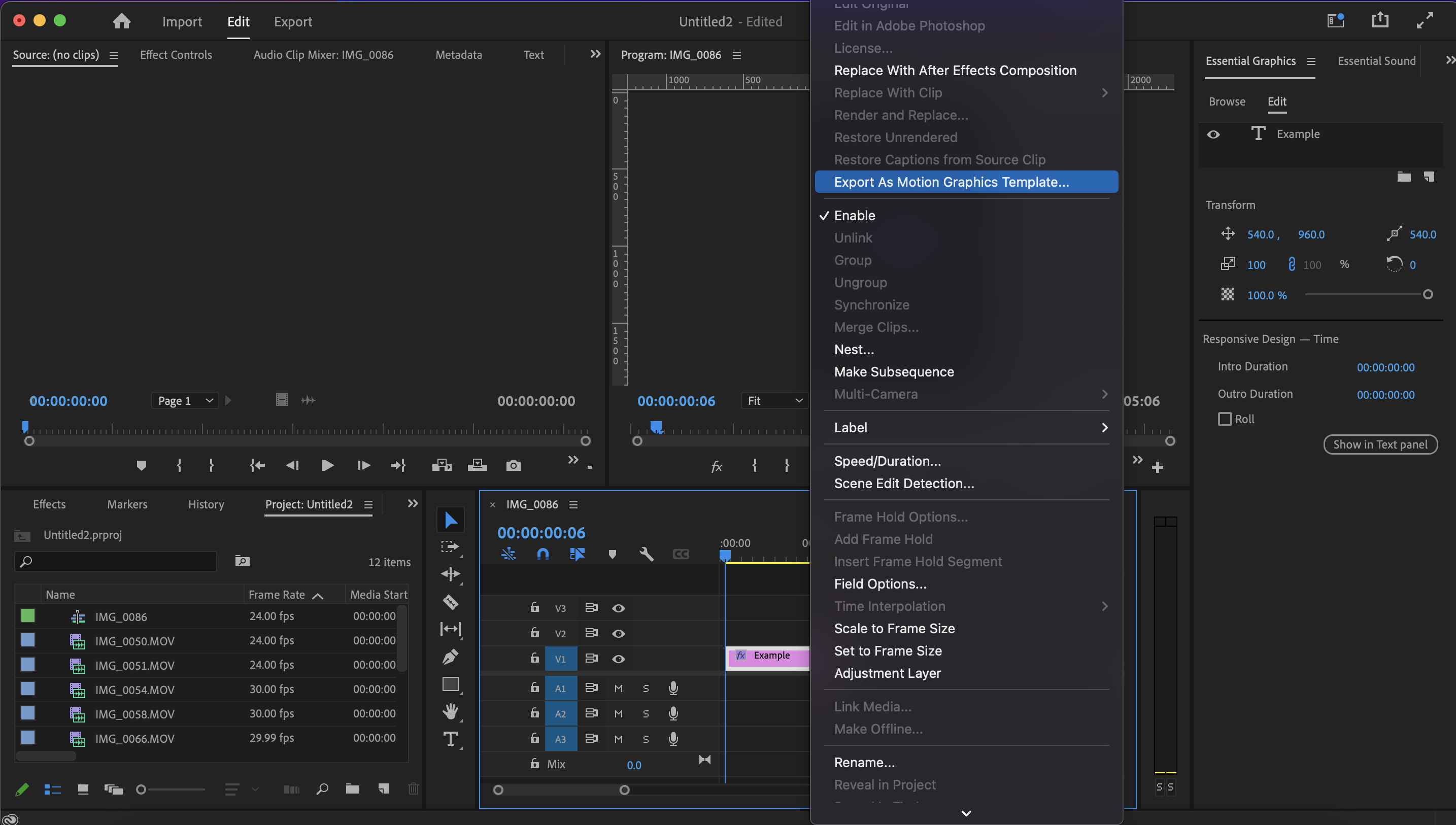
Task: Open the timeline wrench settings menu
Action: click(646, 554)
